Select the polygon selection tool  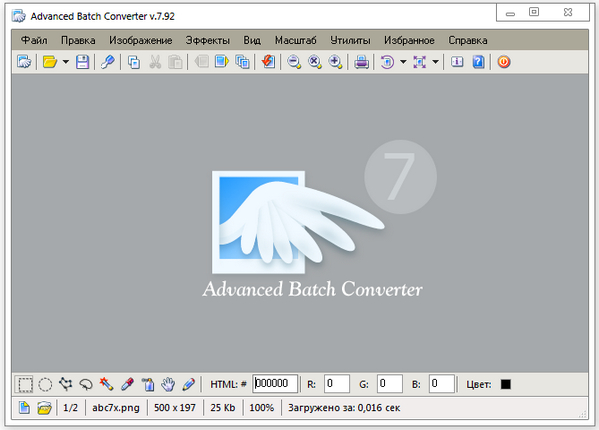tap(66, 384)
